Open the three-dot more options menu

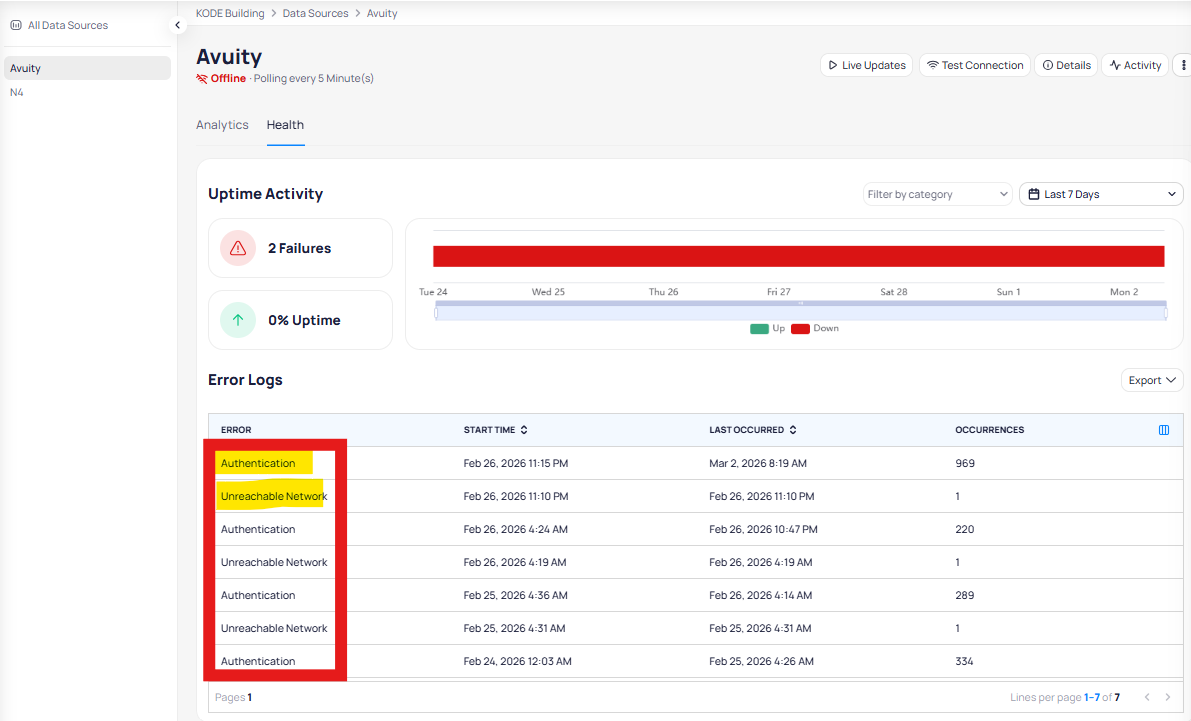(x=1184, y=65)
